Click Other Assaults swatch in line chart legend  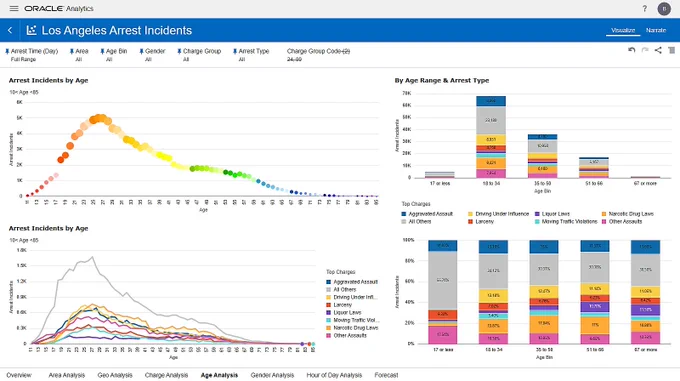(328, 335)
